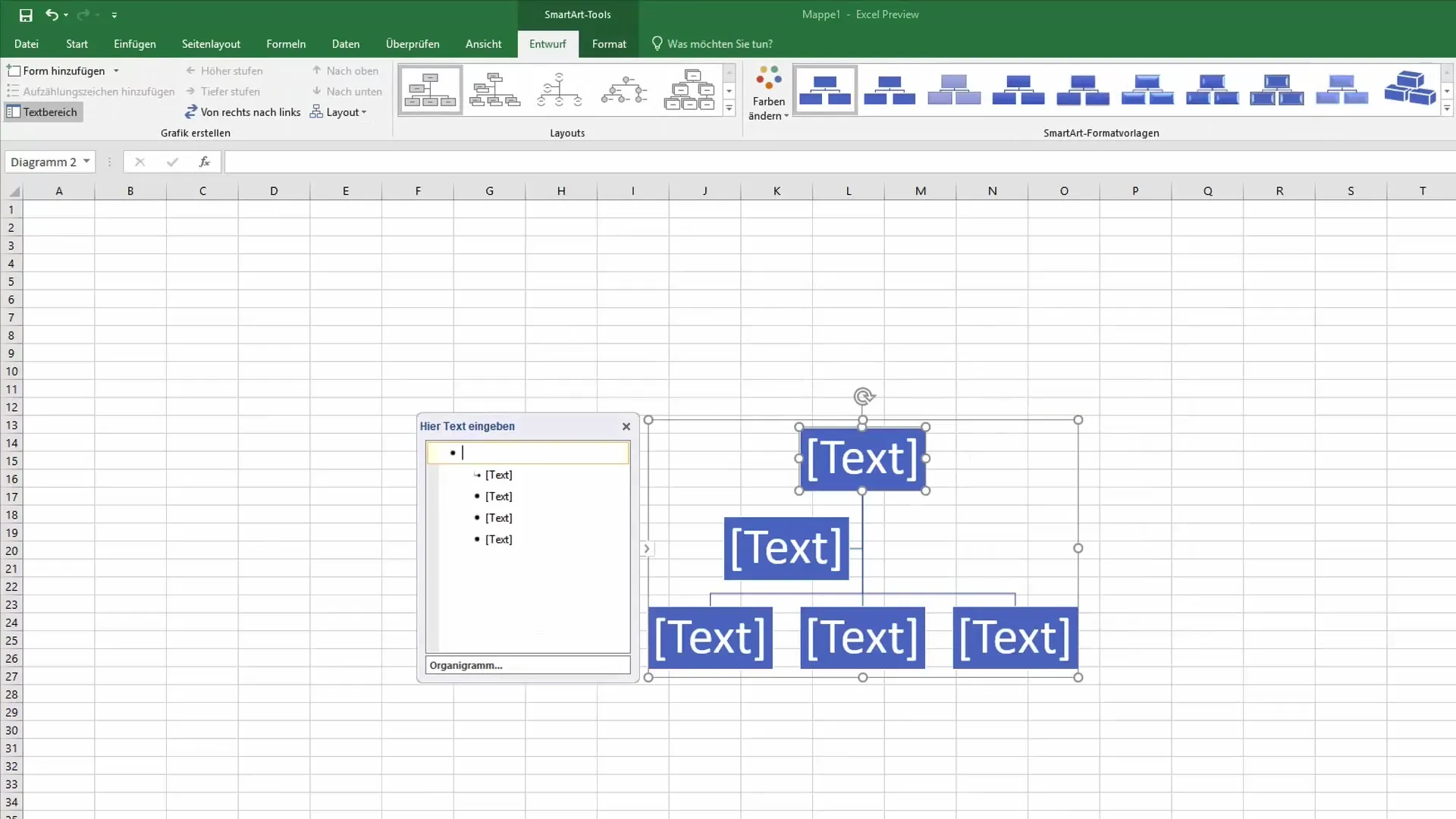Click the Von rechts nach links toggle
1456x819 pixels.
pos(243,111)
